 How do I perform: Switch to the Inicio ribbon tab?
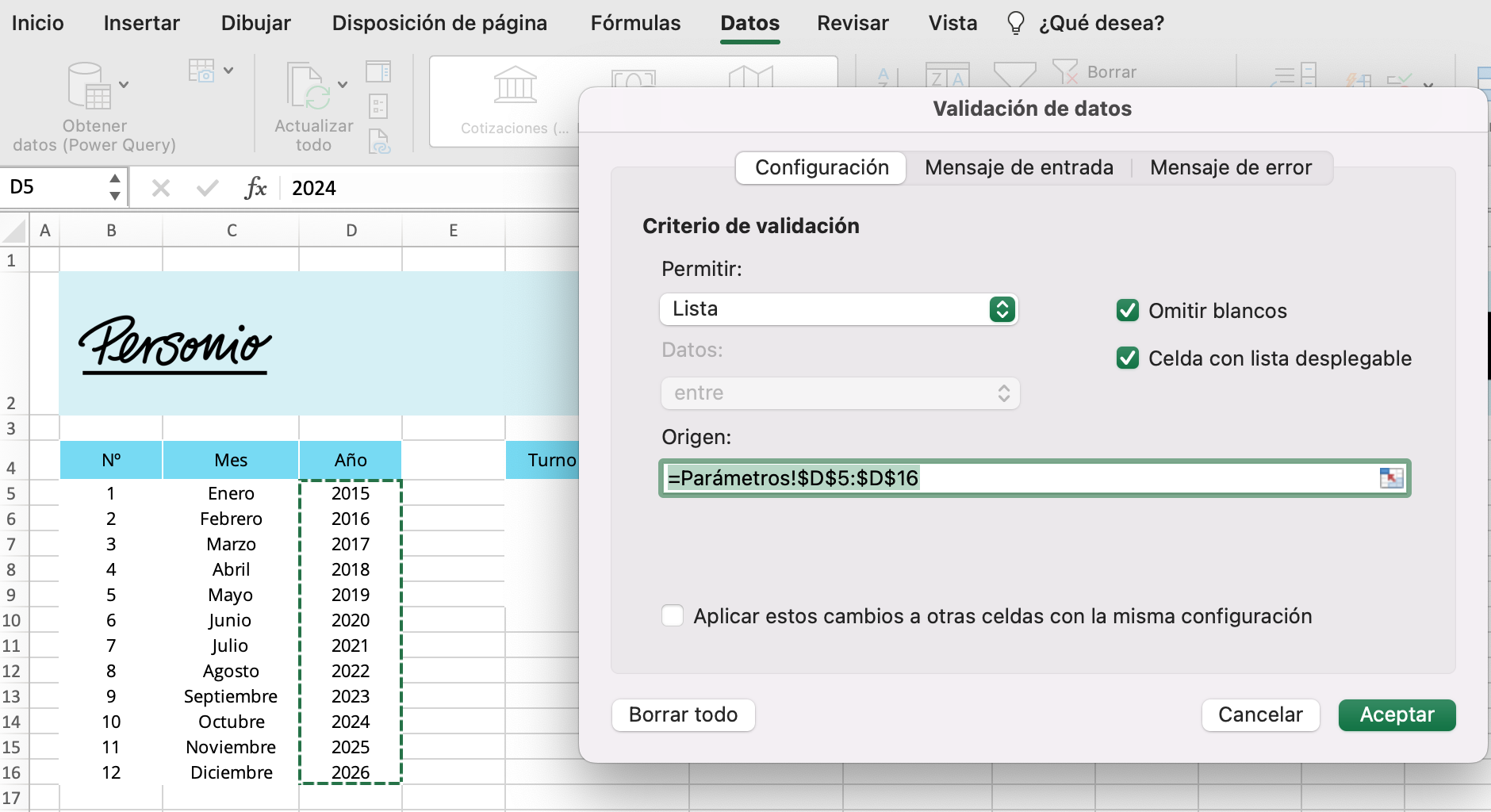click(37, 23)
